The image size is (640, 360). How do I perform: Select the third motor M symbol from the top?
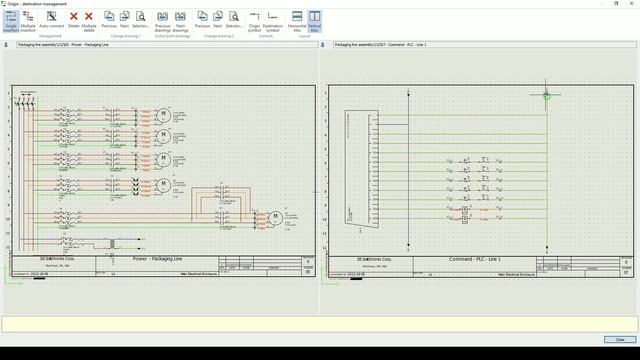coord(164,159)
